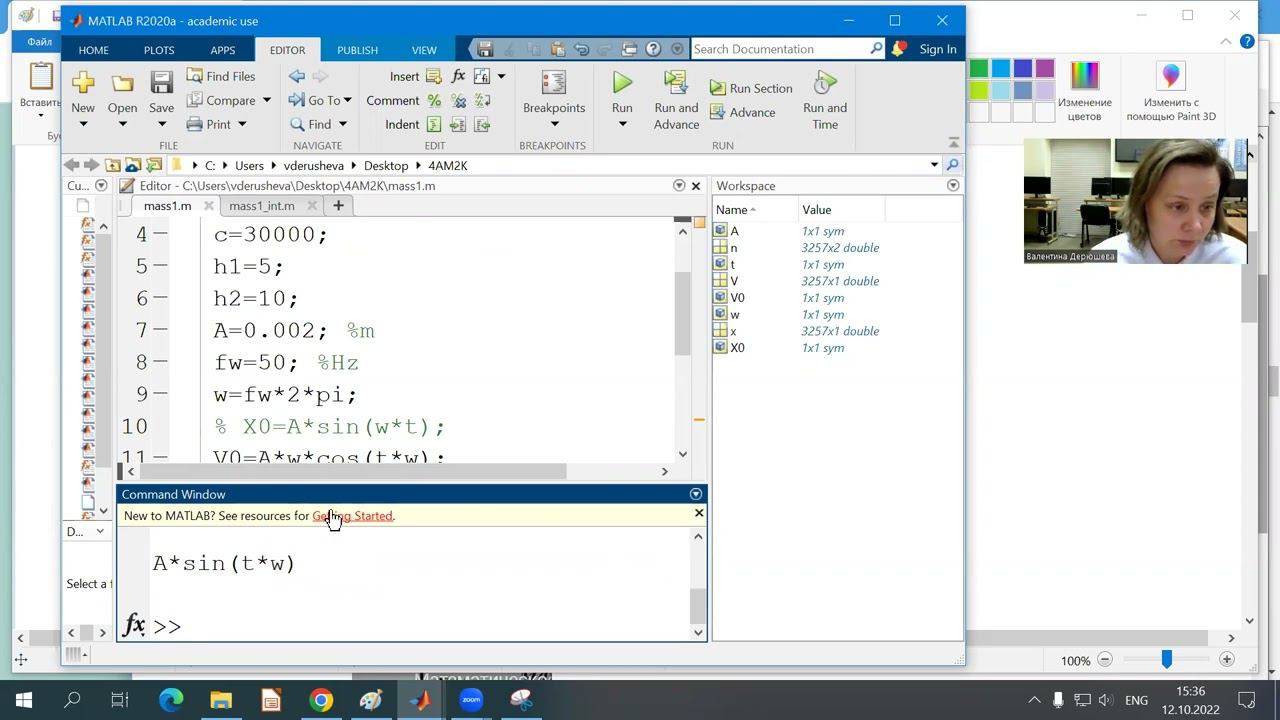1280x720 pixels.
Task: Click the 4AM2K folder in address path
Action: (447, 166)
